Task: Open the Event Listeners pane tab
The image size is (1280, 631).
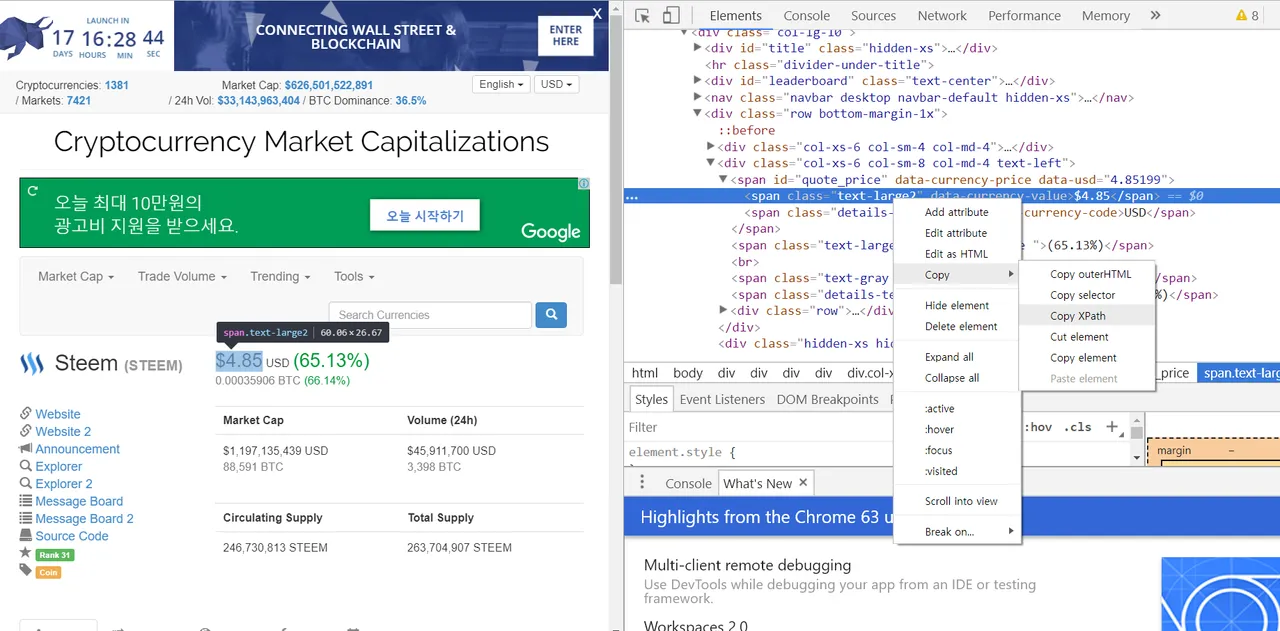Action: [722, 399]
